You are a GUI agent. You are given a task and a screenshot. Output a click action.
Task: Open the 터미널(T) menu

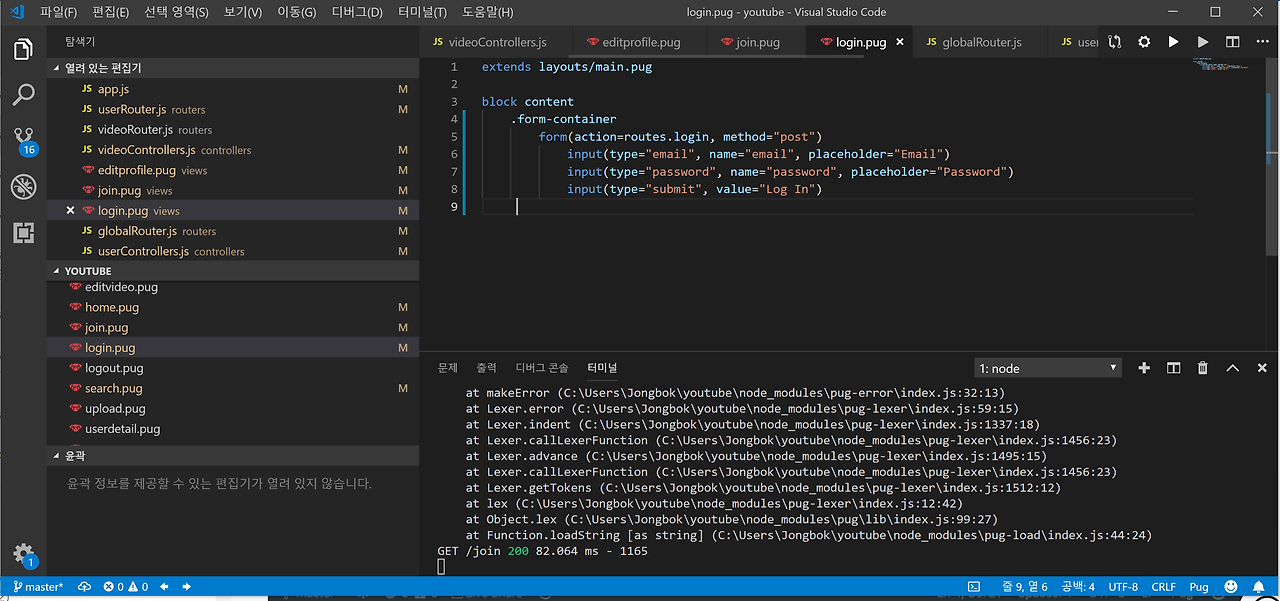point(422,13)
